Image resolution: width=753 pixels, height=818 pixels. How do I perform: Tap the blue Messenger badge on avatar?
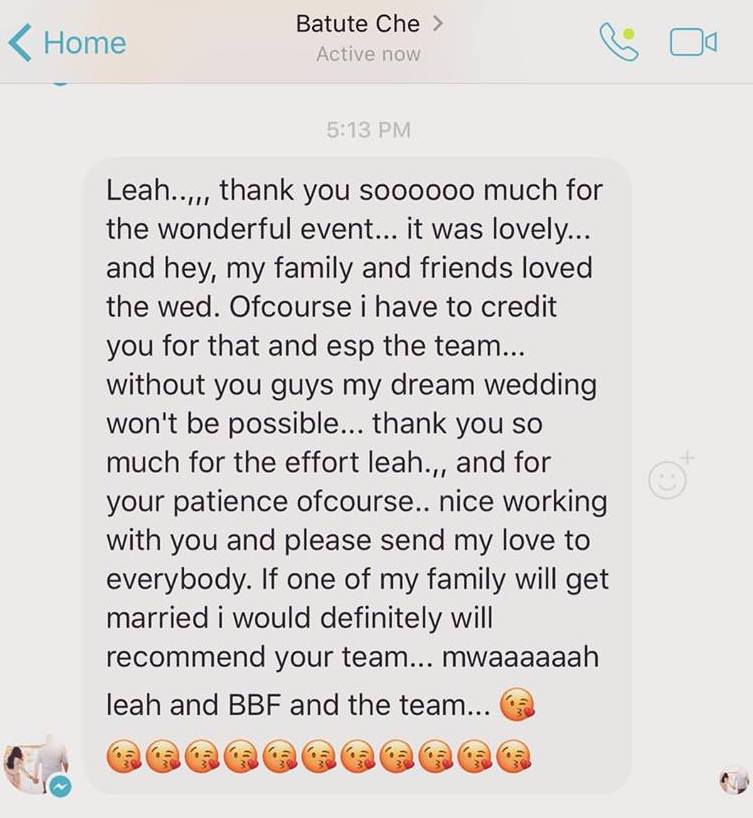(60, 786)
